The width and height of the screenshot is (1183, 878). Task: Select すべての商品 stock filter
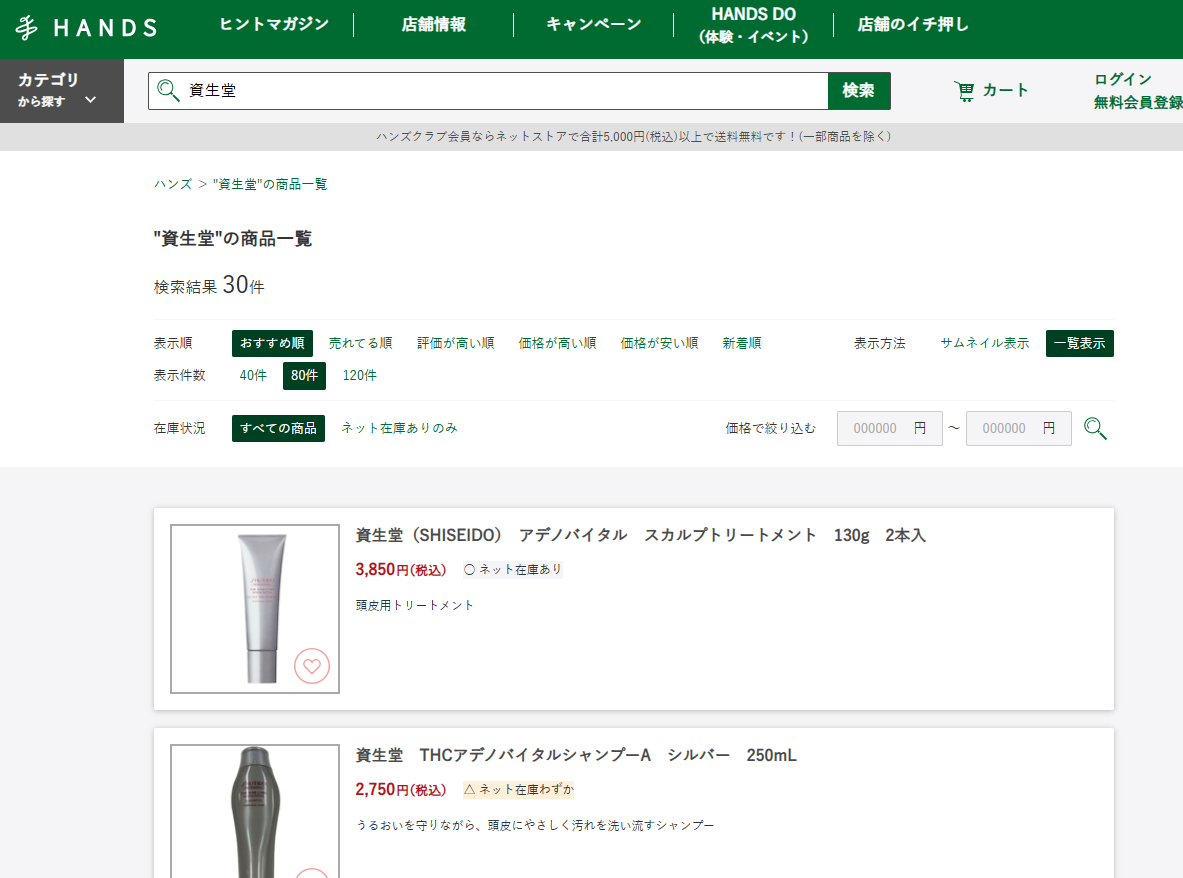[x=278, y=428]
